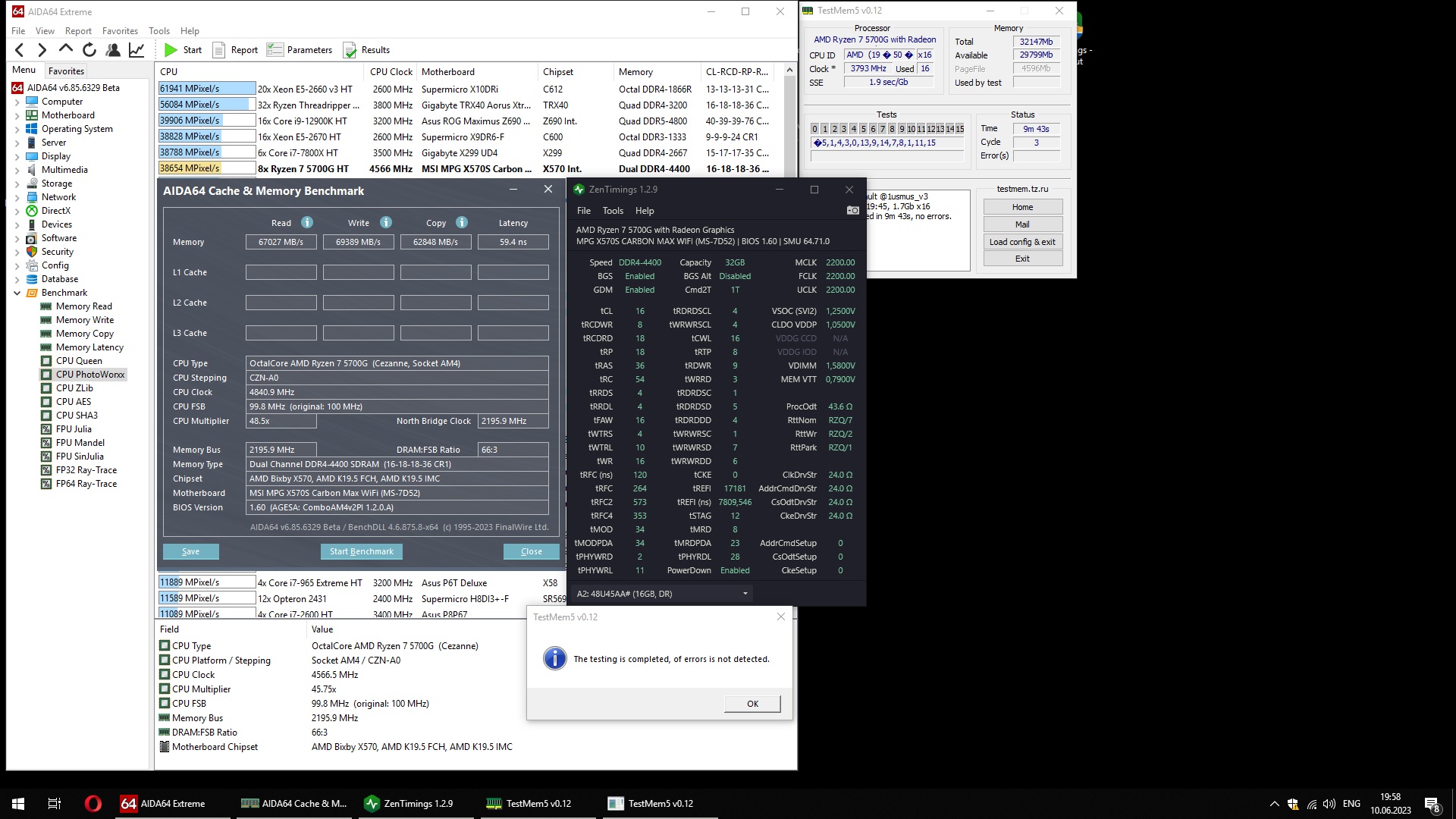
Task: Open the Report user icon
Action: coord(113,50)
